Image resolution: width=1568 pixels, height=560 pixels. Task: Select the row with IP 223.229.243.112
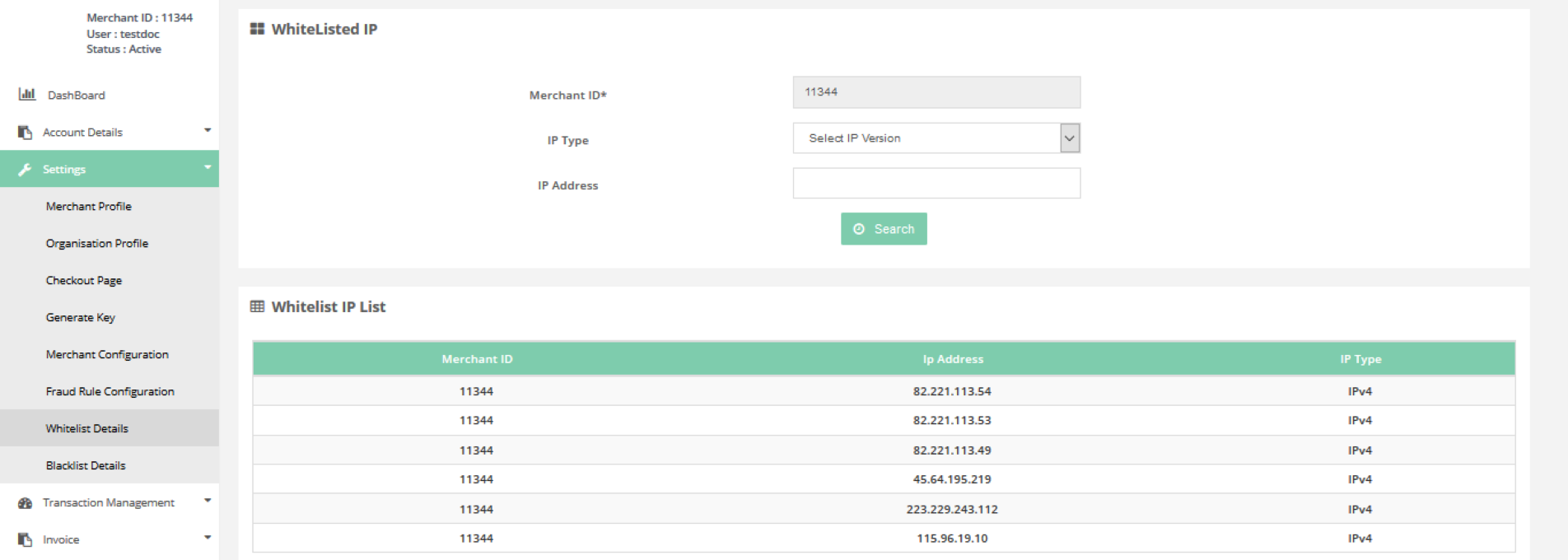[952, 509]
